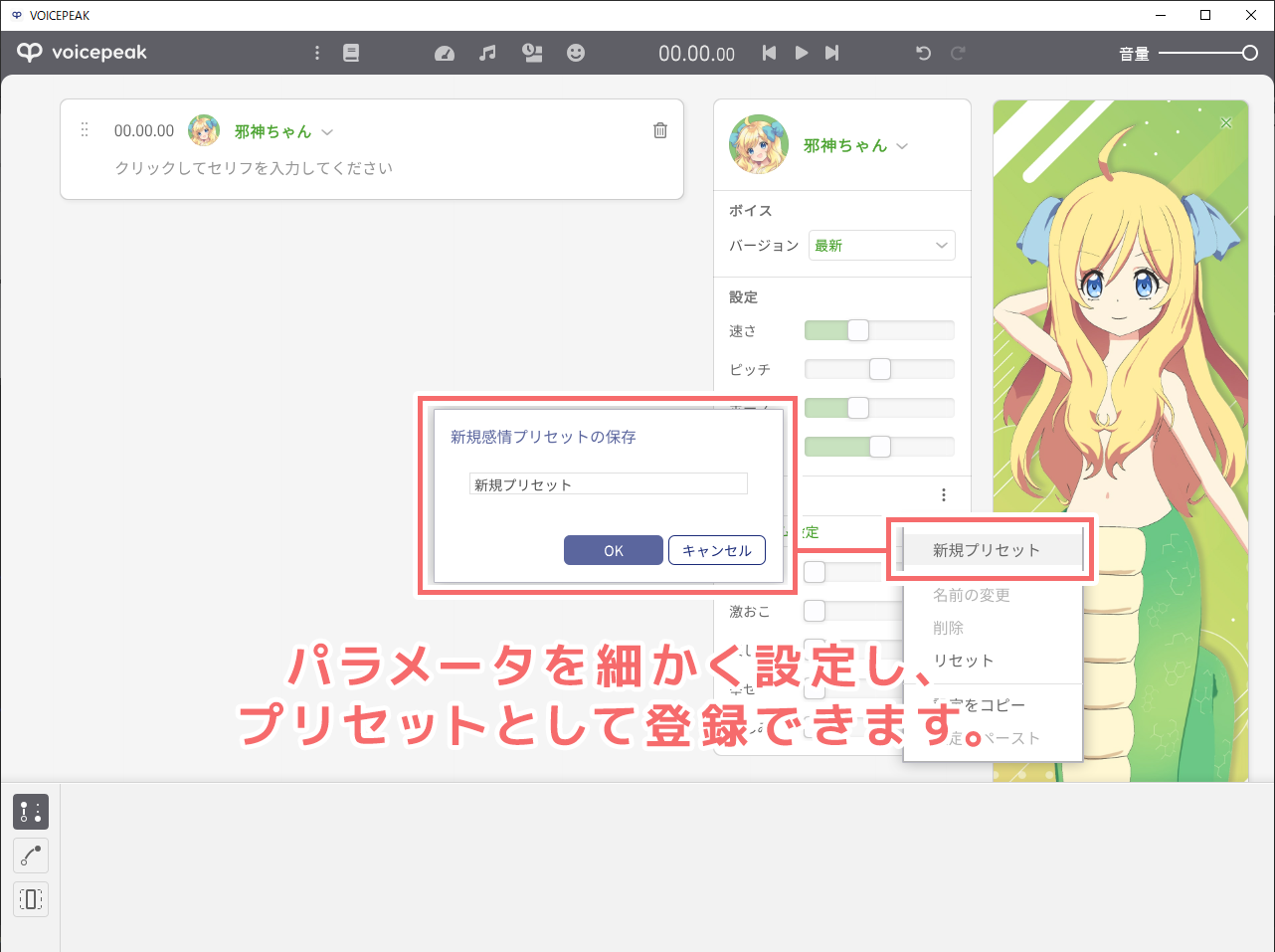Screen dimensions: 1275x952
Task: Click the drag handle of the line block
Action: pyautogui.click(x=85, y=130)
